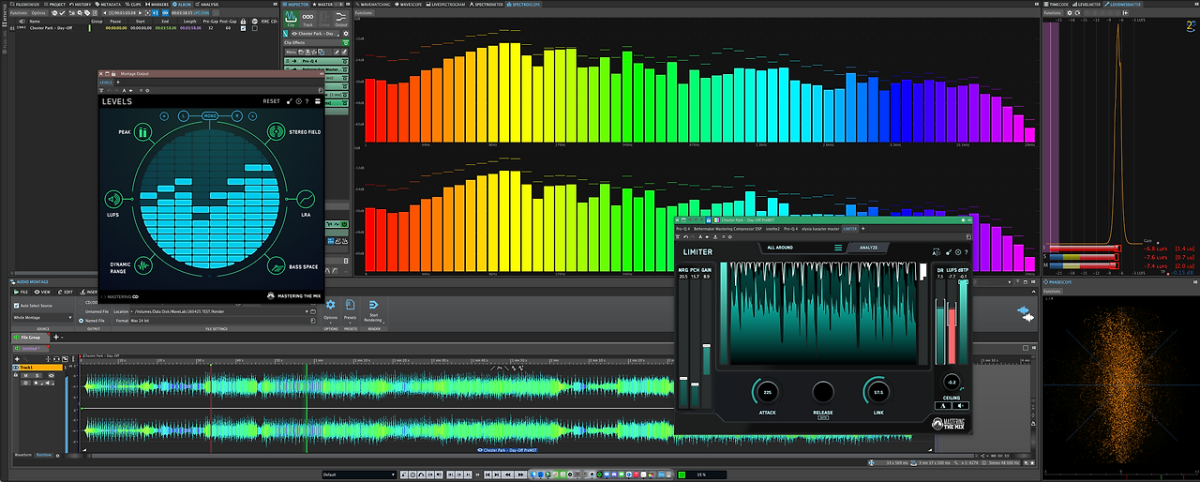Open Limiter settings gear icon
The width and height of the screenshot is (1200, 482).
[956, 252]
